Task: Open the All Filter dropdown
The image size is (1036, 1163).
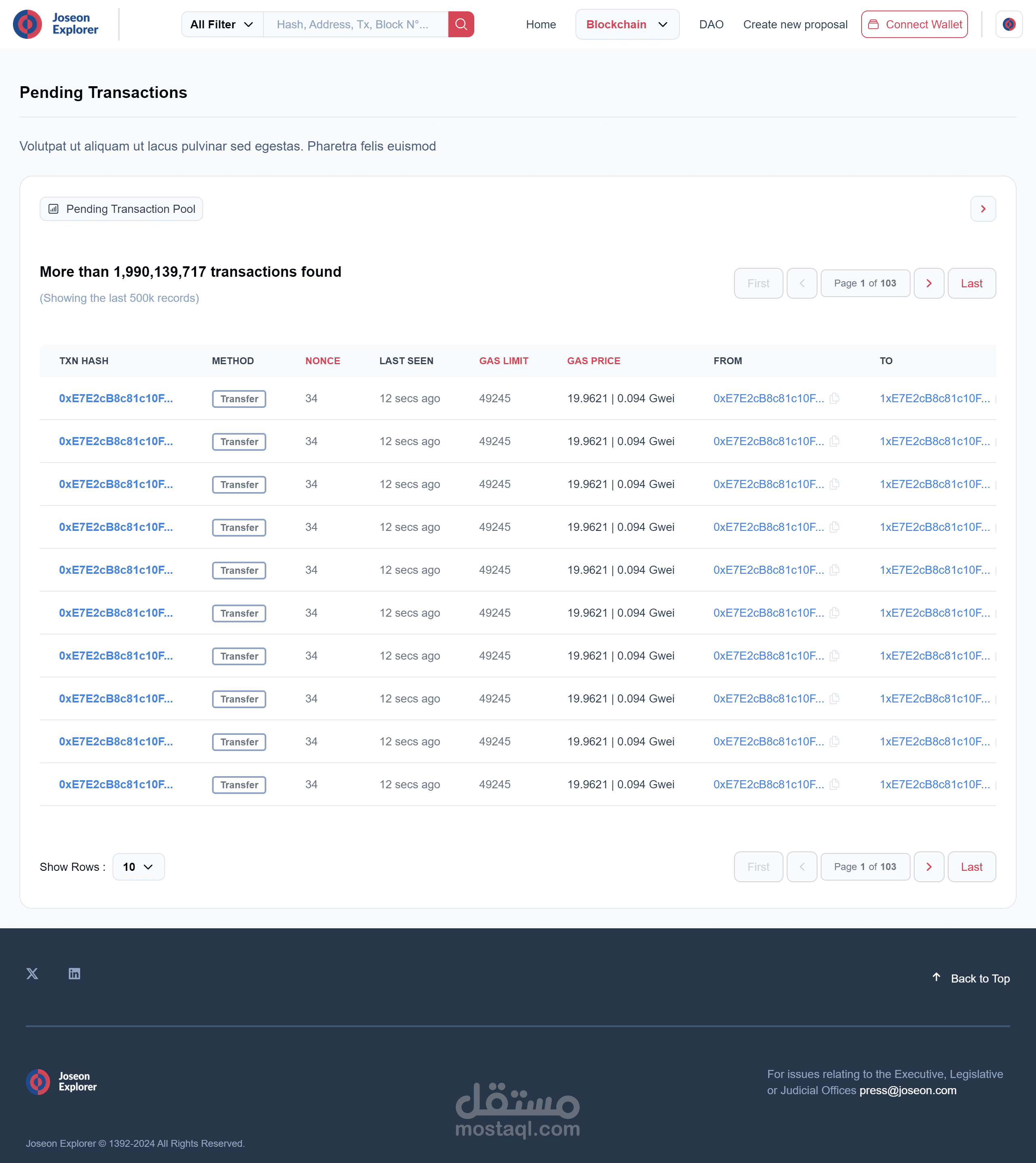Action: click(222, 24)
